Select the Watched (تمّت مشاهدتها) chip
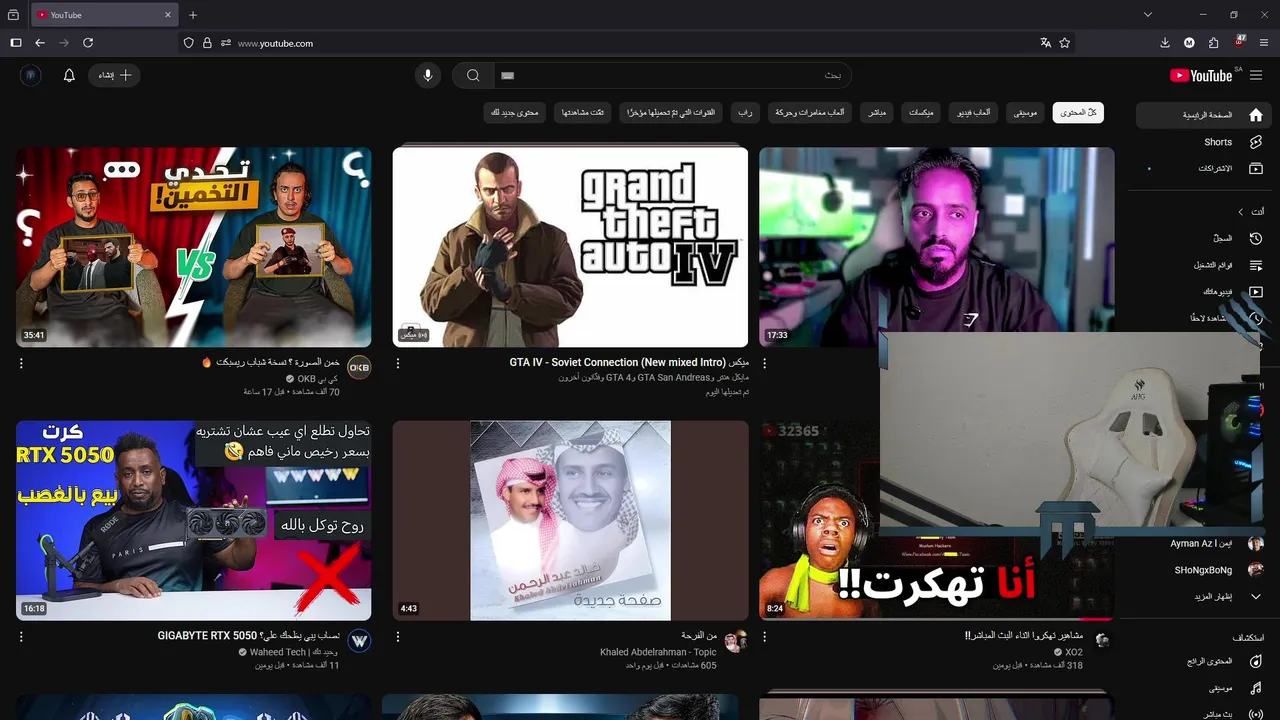Screen dimensions: 1280x720 click(x=583, y=113)
